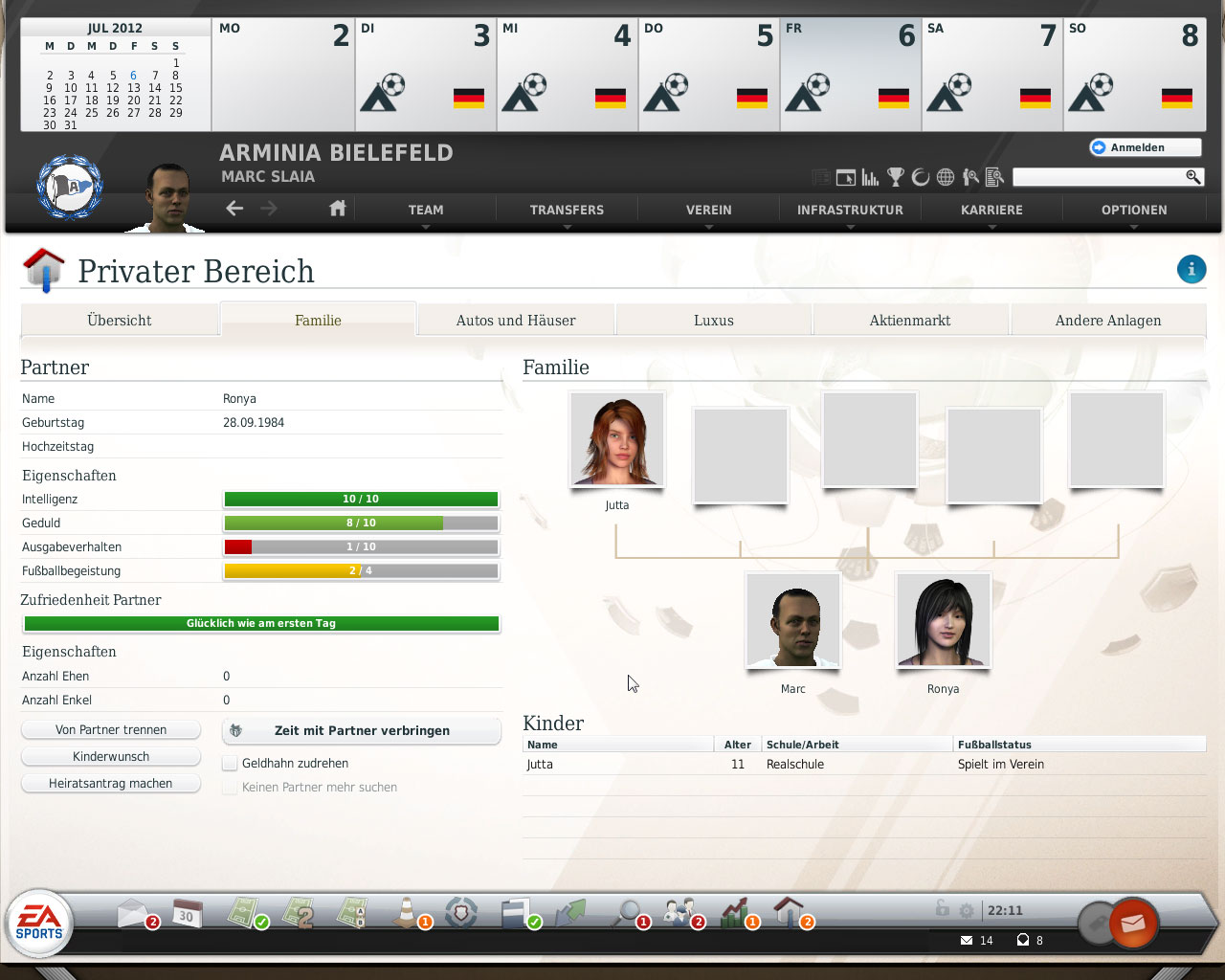Image resolution: width=1225 pixels, height=980 pixels.
Task: Open the training cone icon
Action: click(x=410, y=913)
